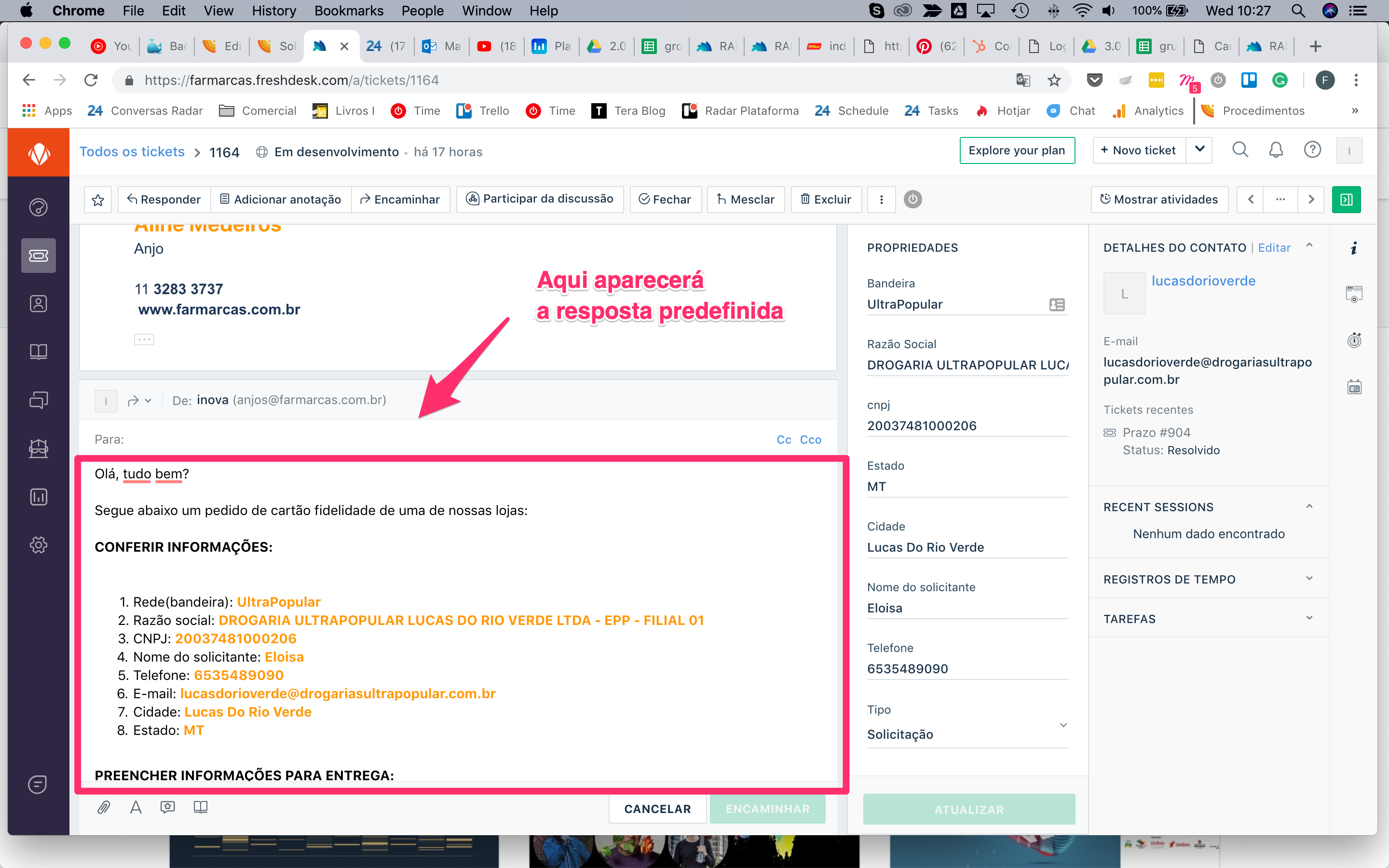The height and width of the screenshot is (868, 1389).
Task: Open the notifications bell icon
Action: 1275,150
